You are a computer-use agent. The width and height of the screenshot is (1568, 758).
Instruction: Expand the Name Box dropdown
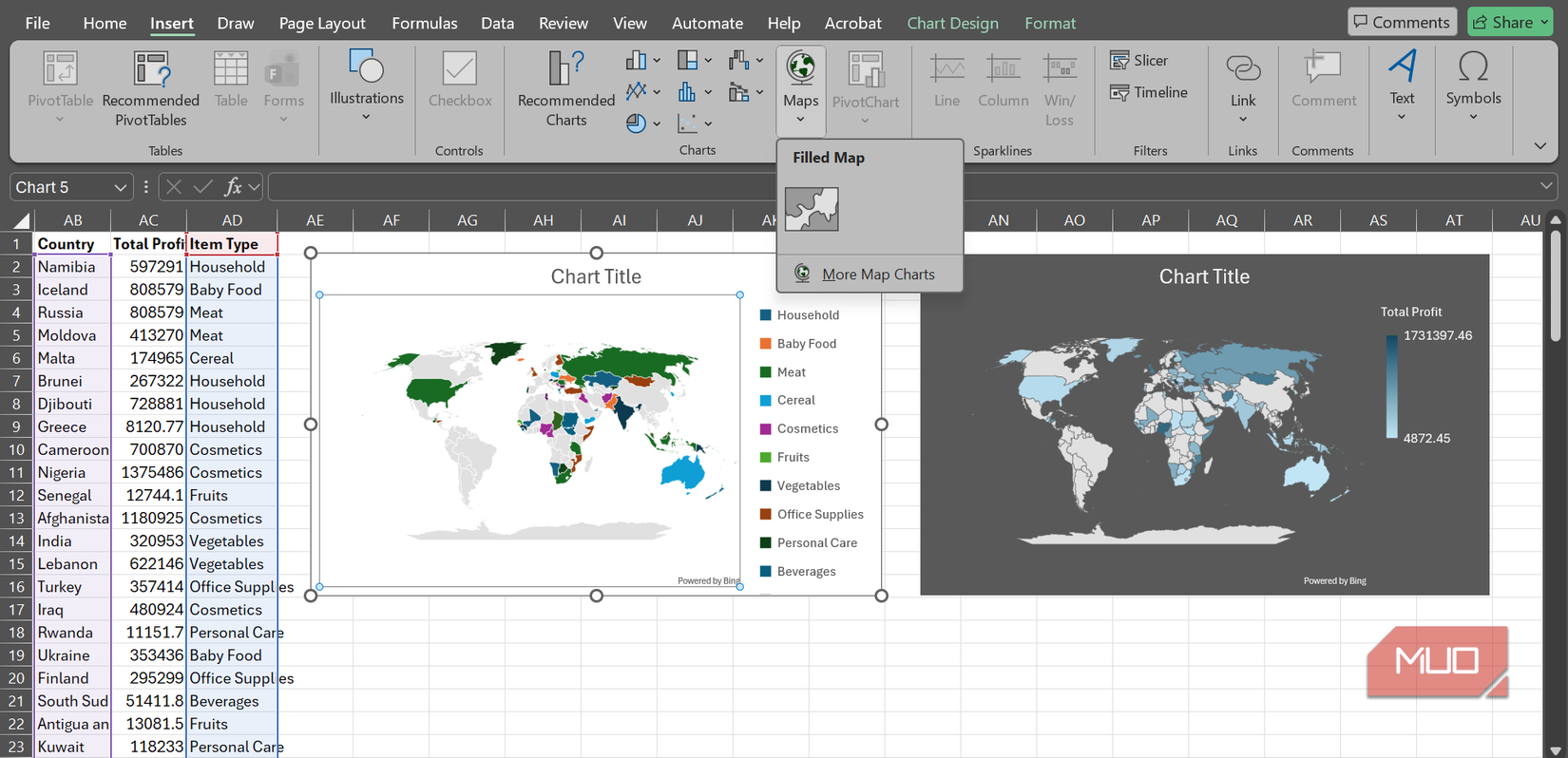pyautogui.click(x=120, y=188)
